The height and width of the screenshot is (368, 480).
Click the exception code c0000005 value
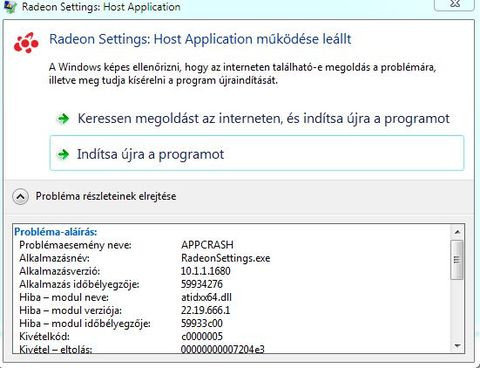coord(202,336)
